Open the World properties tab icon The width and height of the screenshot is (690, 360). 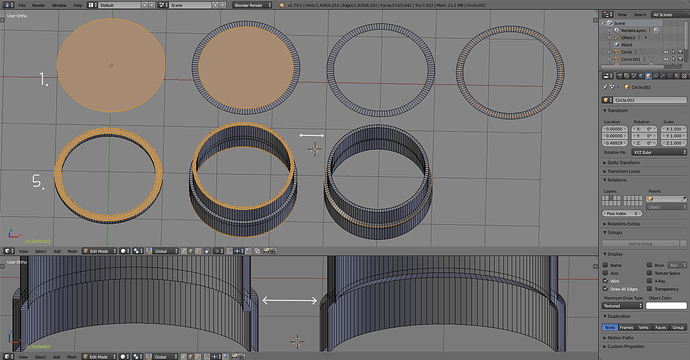641,76
